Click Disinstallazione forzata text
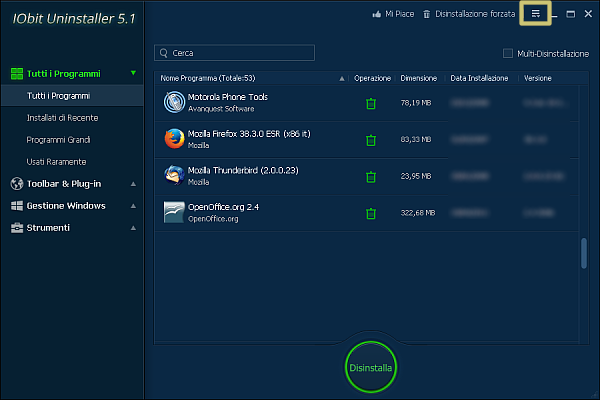The height and width of the screenshot is (400, 600). click(475, 14)
